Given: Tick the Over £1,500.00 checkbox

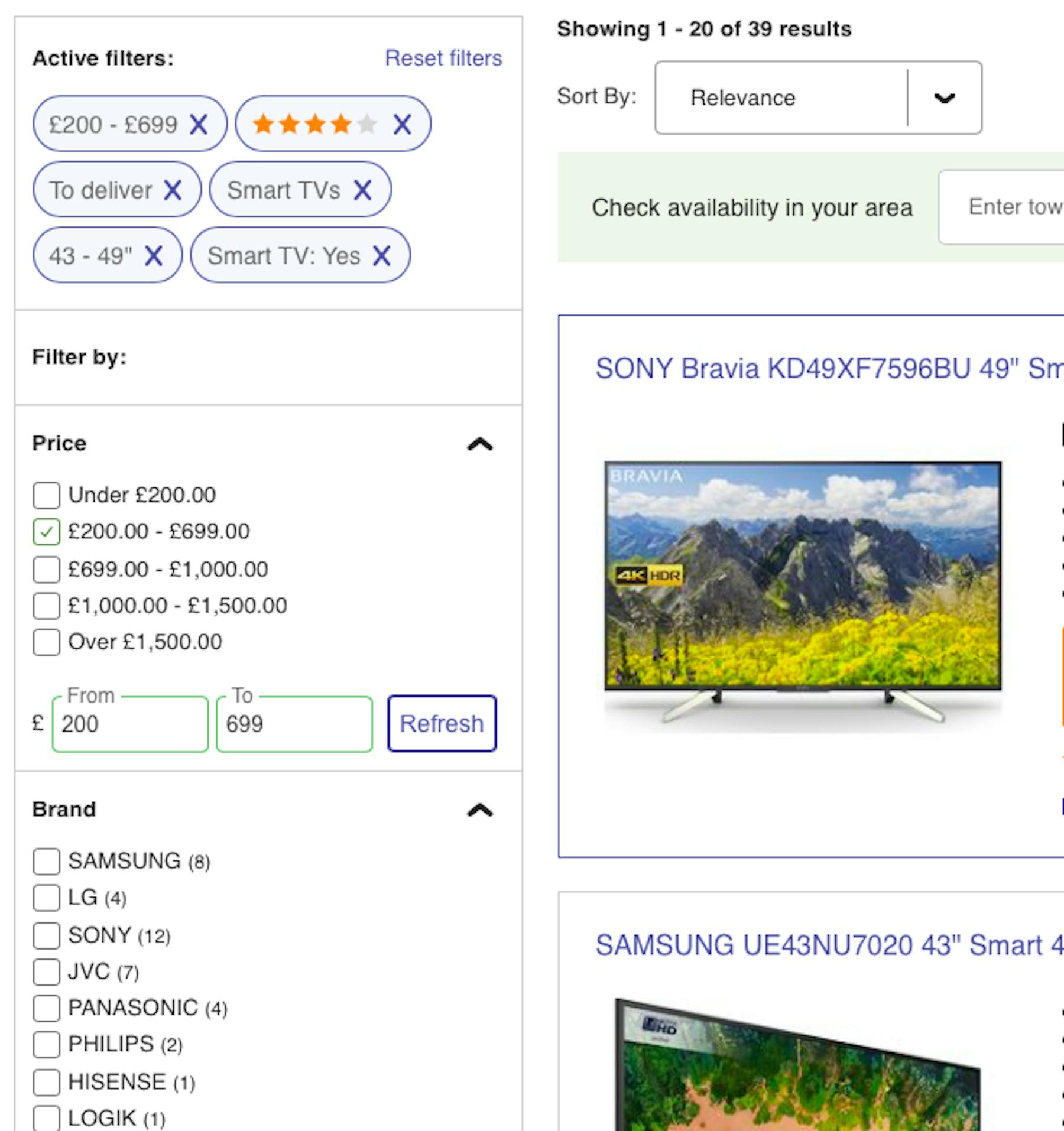Looking at the screenshot, I should click(x=47, y=642).
